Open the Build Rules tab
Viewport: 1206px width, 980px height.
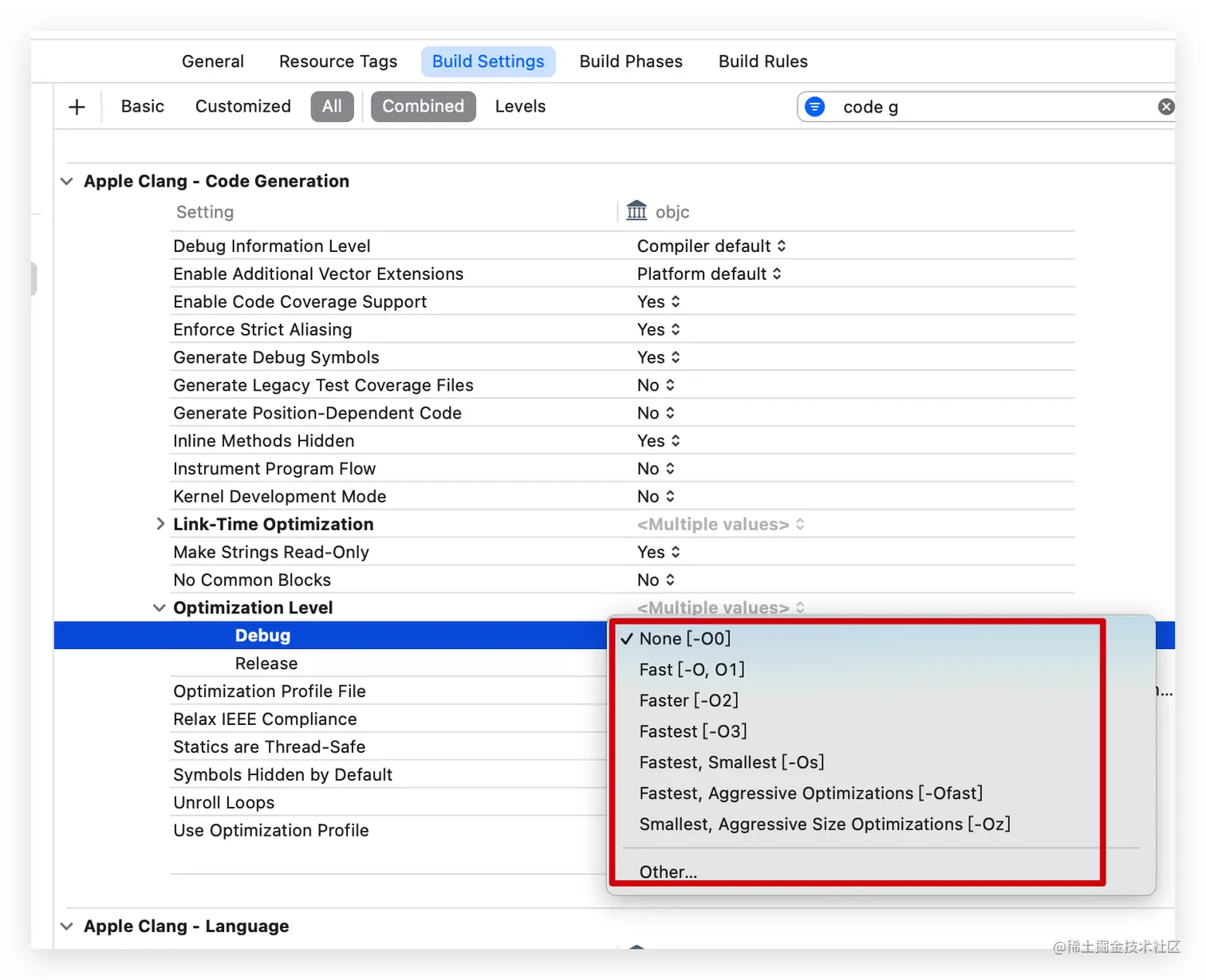click(763, 61)
